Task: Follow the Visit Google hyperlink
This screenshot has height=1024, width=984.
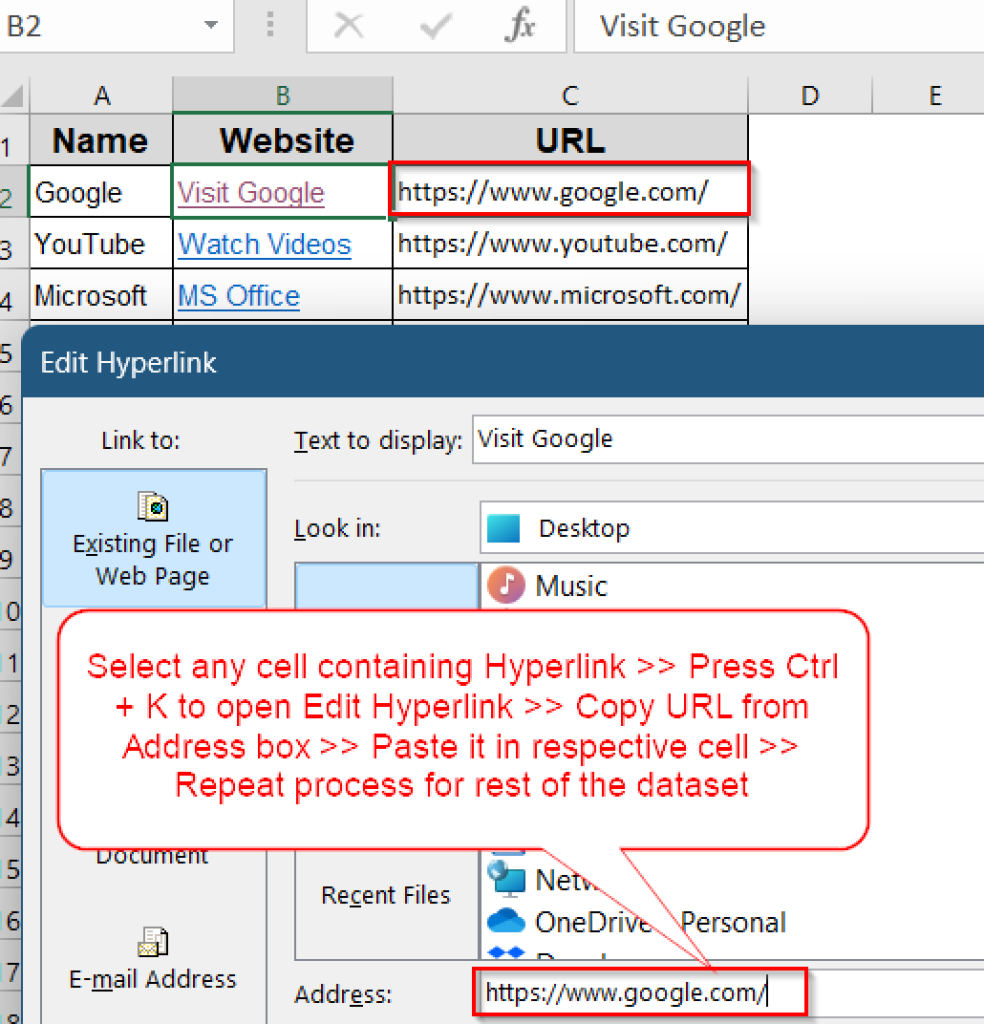Action: coord(250,192)
